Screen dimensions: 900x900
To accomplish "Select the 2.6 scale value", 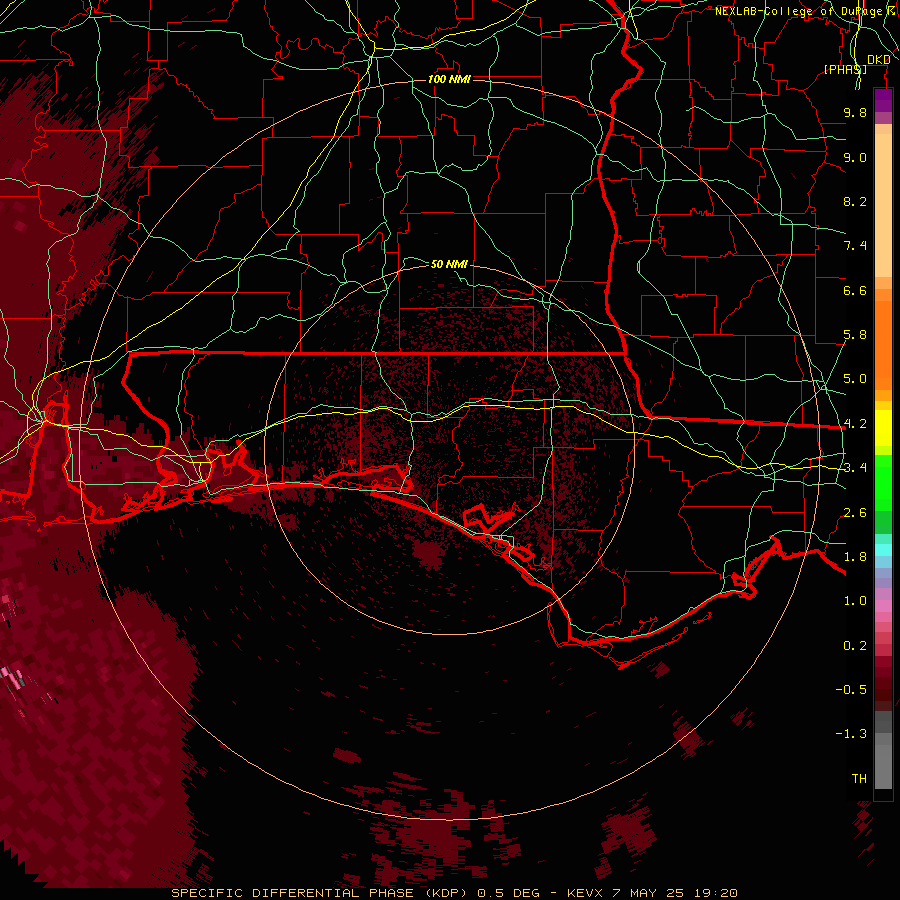I will (855, 513).
